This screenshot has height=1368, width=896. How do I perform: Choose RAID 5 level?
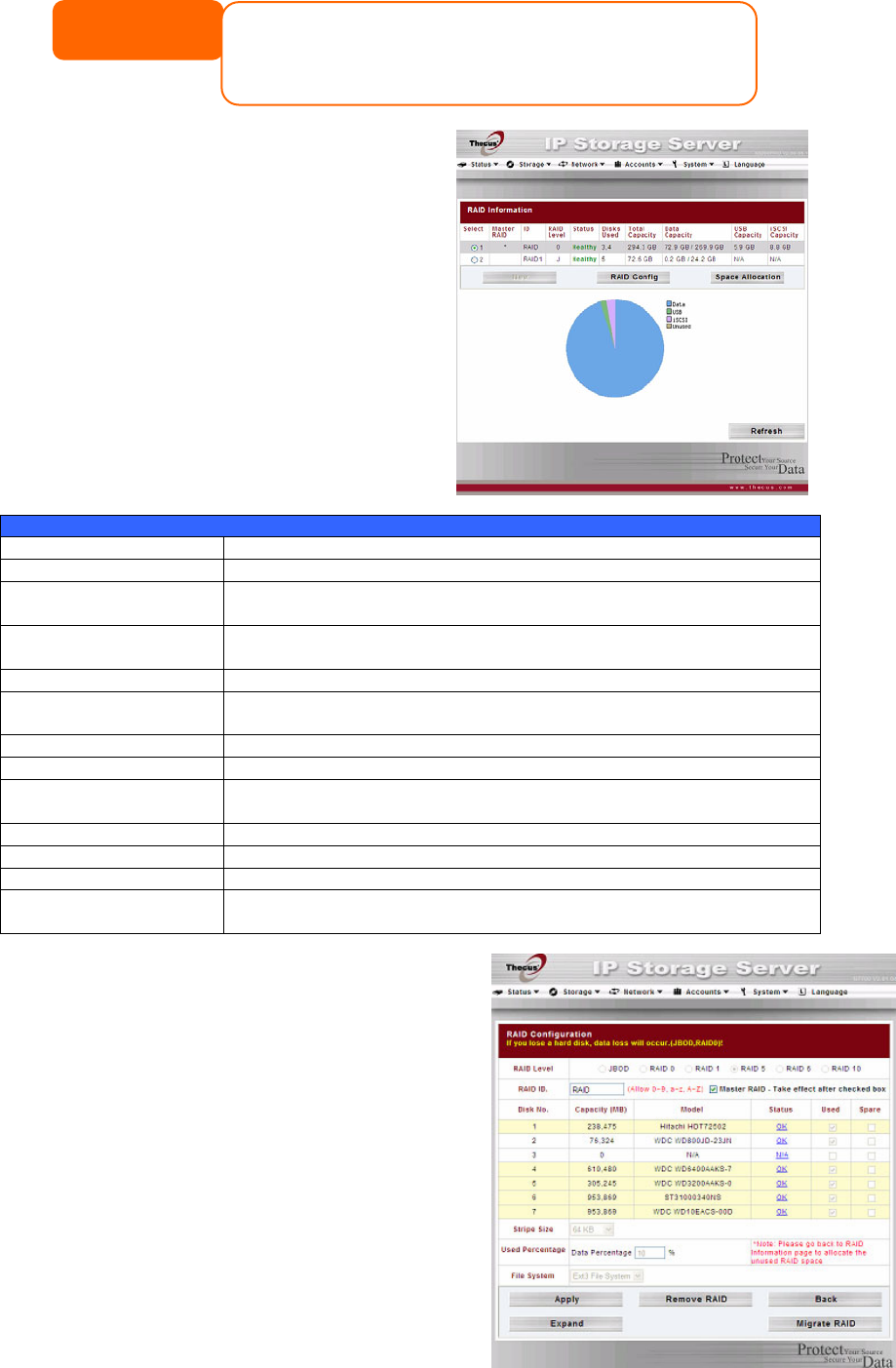734,1069
